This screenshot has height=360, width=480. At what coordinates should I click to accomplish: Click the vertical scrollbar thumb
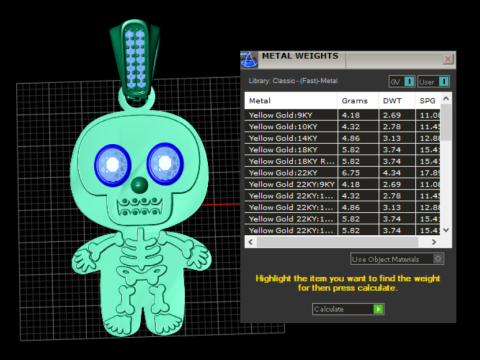click(x=446, y=122)
